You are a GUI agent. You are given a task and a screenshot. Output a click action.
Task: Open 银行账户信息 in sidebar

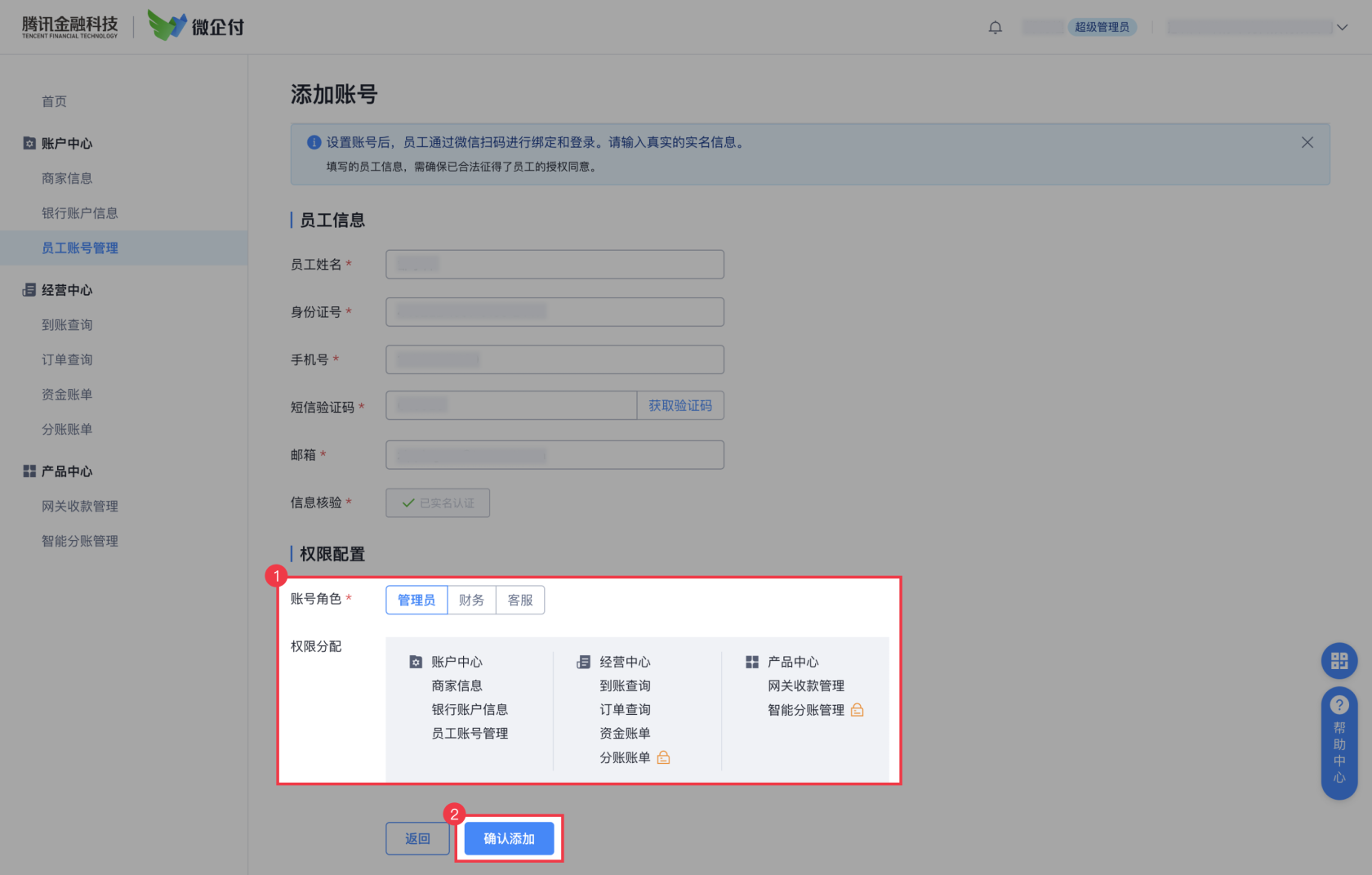point(80,213)
